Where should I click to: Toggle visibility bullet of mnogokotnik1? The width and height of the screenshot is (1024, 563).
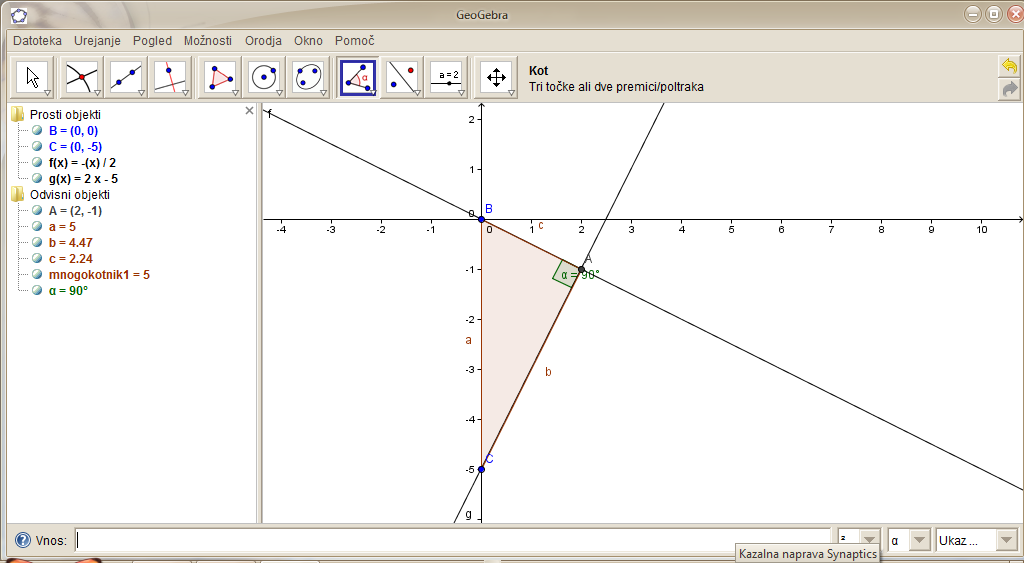[x=37, y=275]
